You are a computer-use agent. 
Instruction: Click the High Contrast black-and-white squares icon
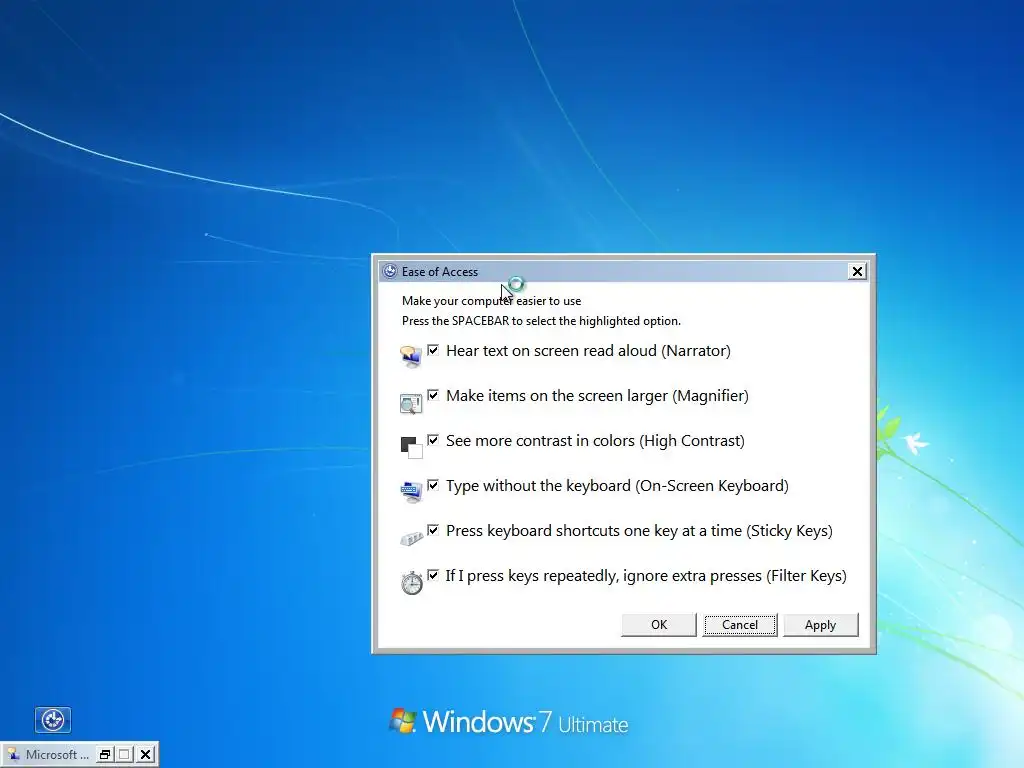coord(411,447)
